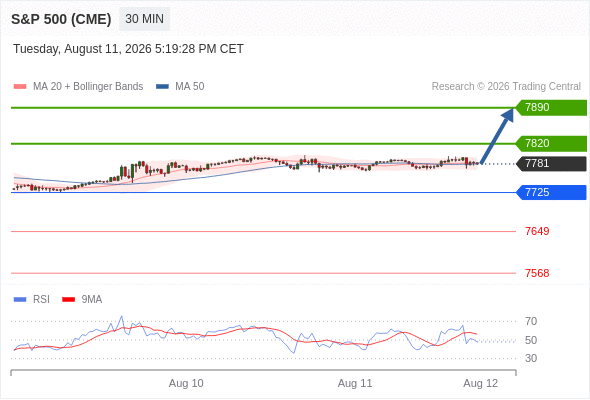590x400 pixels.
Task: Click the S&P 500 (CME) title
Action: (x=61, y=19)
